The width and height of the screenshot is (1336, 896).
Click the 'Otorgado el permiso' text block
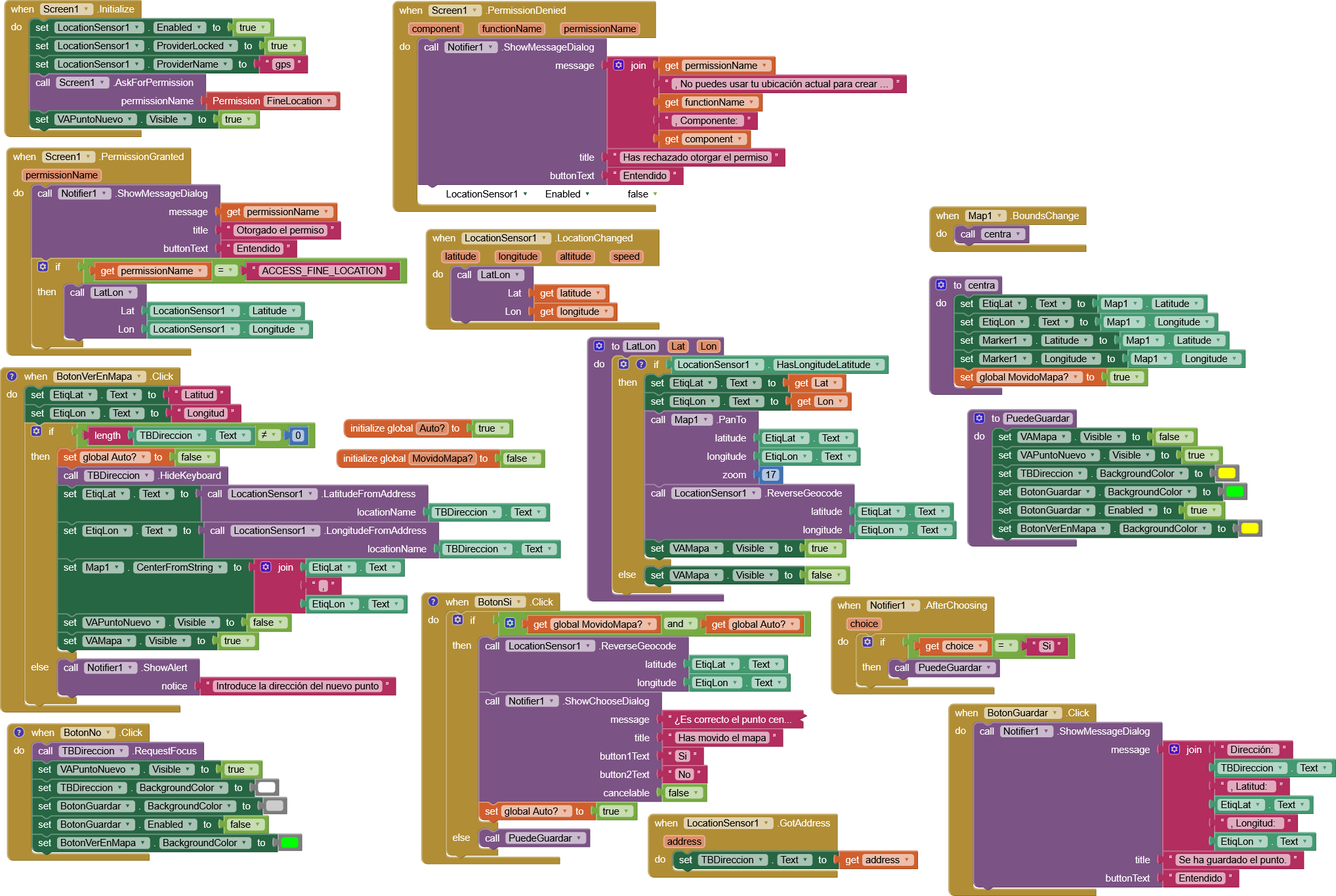click(x=280, y=230)
